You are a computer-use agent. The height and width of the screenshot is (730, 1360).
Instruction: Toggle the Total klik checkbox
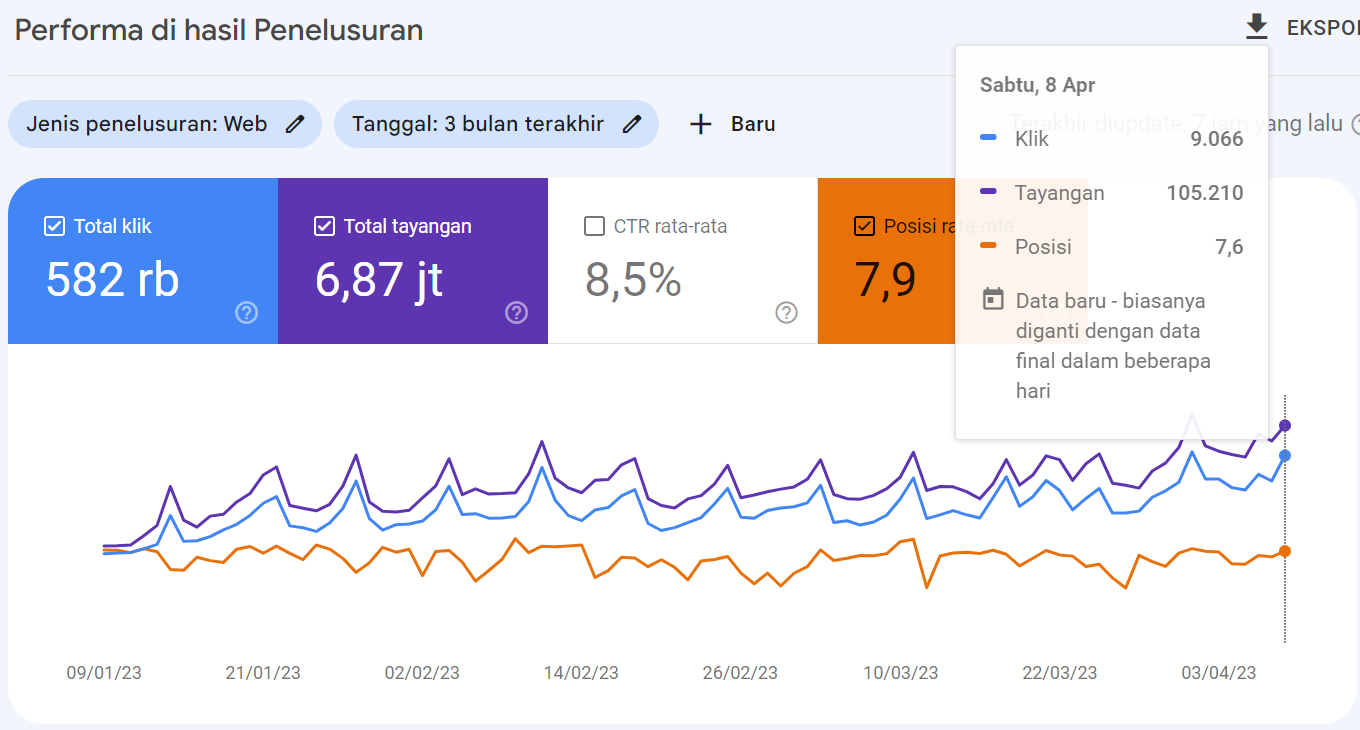click(54, 226)
